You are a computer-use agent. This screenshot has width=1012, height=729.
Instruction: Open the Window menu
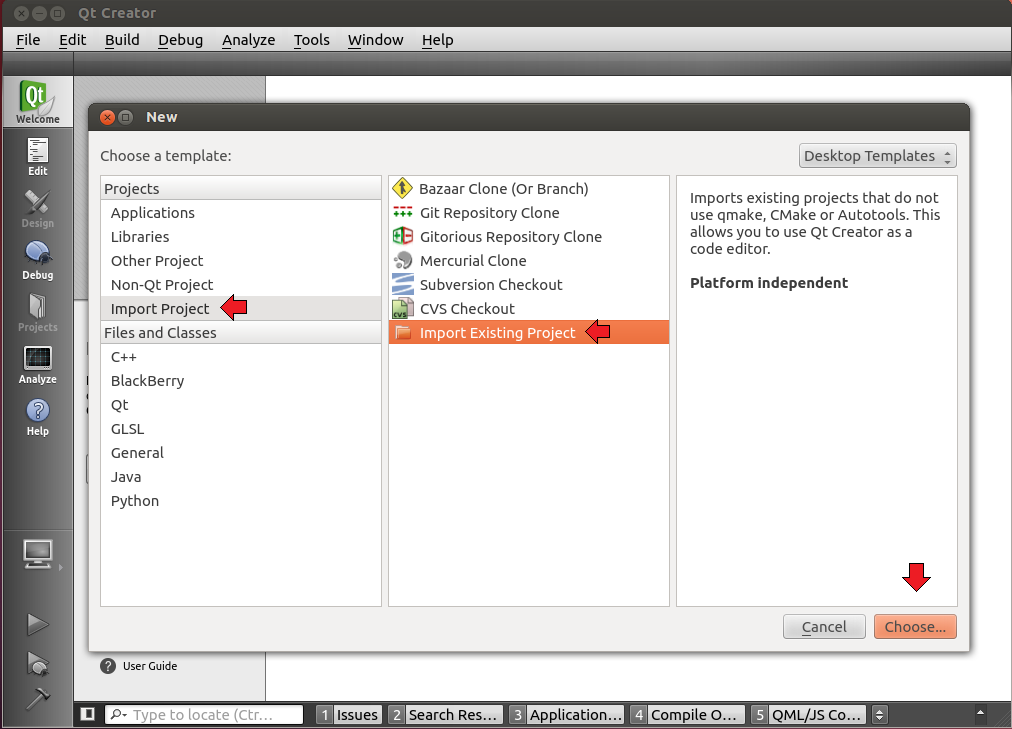pos(376,40)
